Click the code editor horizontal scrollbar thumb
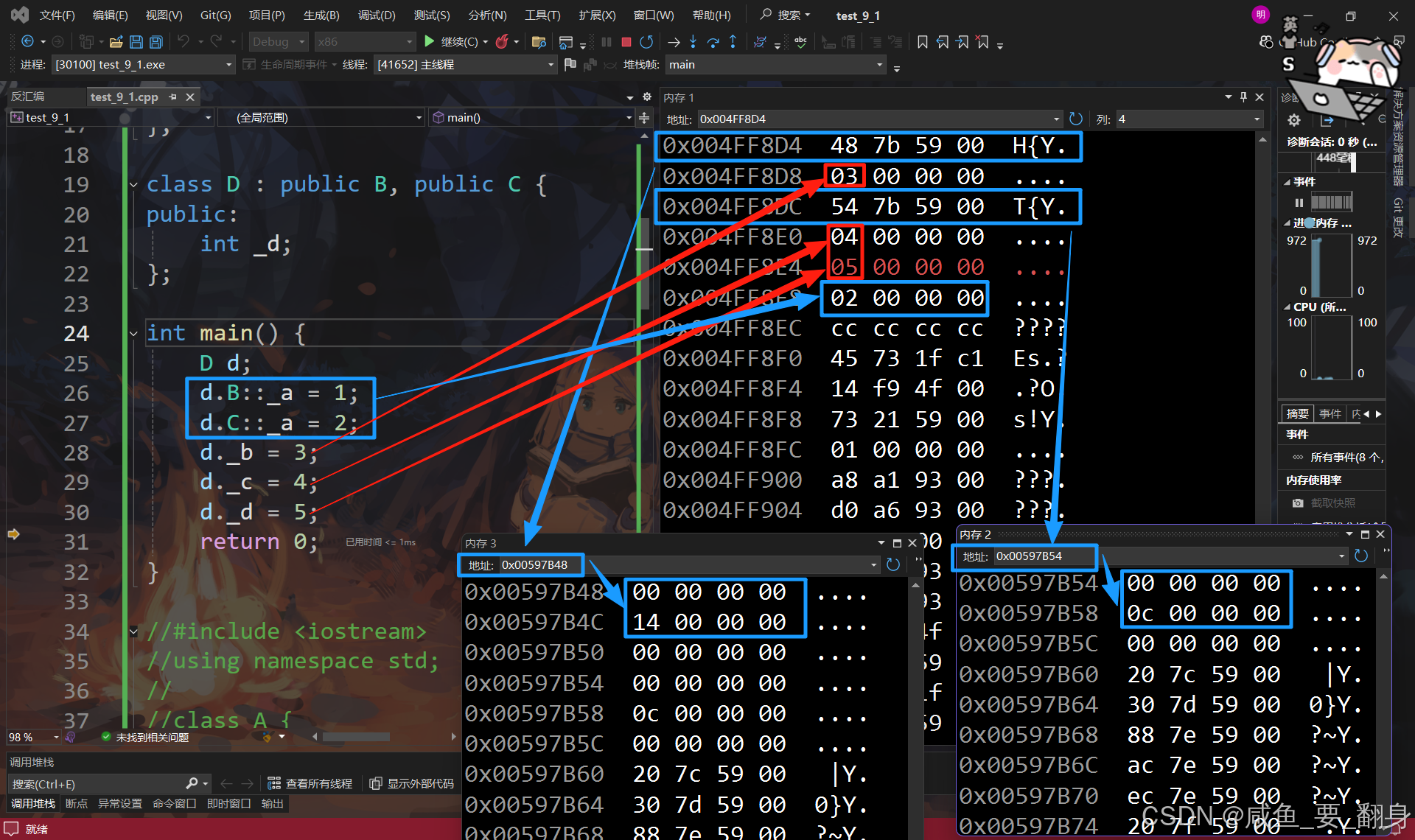This screenshot has height=840, width=1415. [356, 737]
